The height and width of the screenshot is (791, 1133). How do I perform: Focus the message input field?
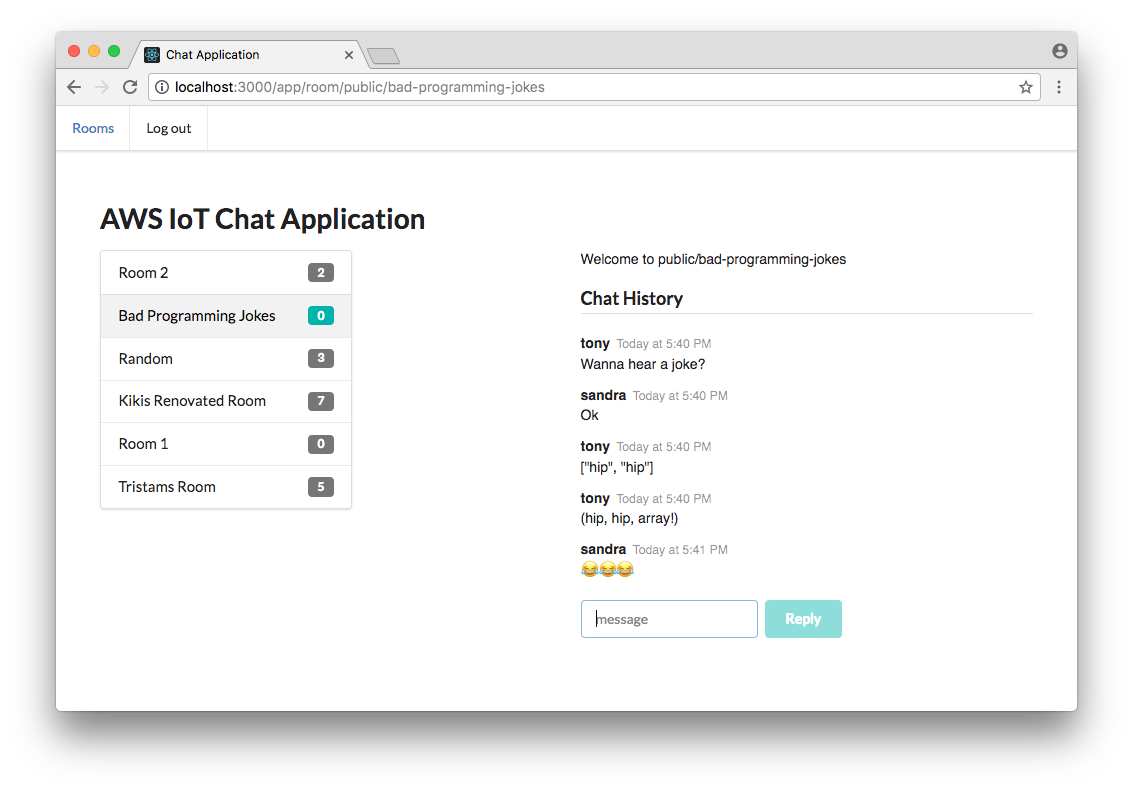tap(669, 619)
